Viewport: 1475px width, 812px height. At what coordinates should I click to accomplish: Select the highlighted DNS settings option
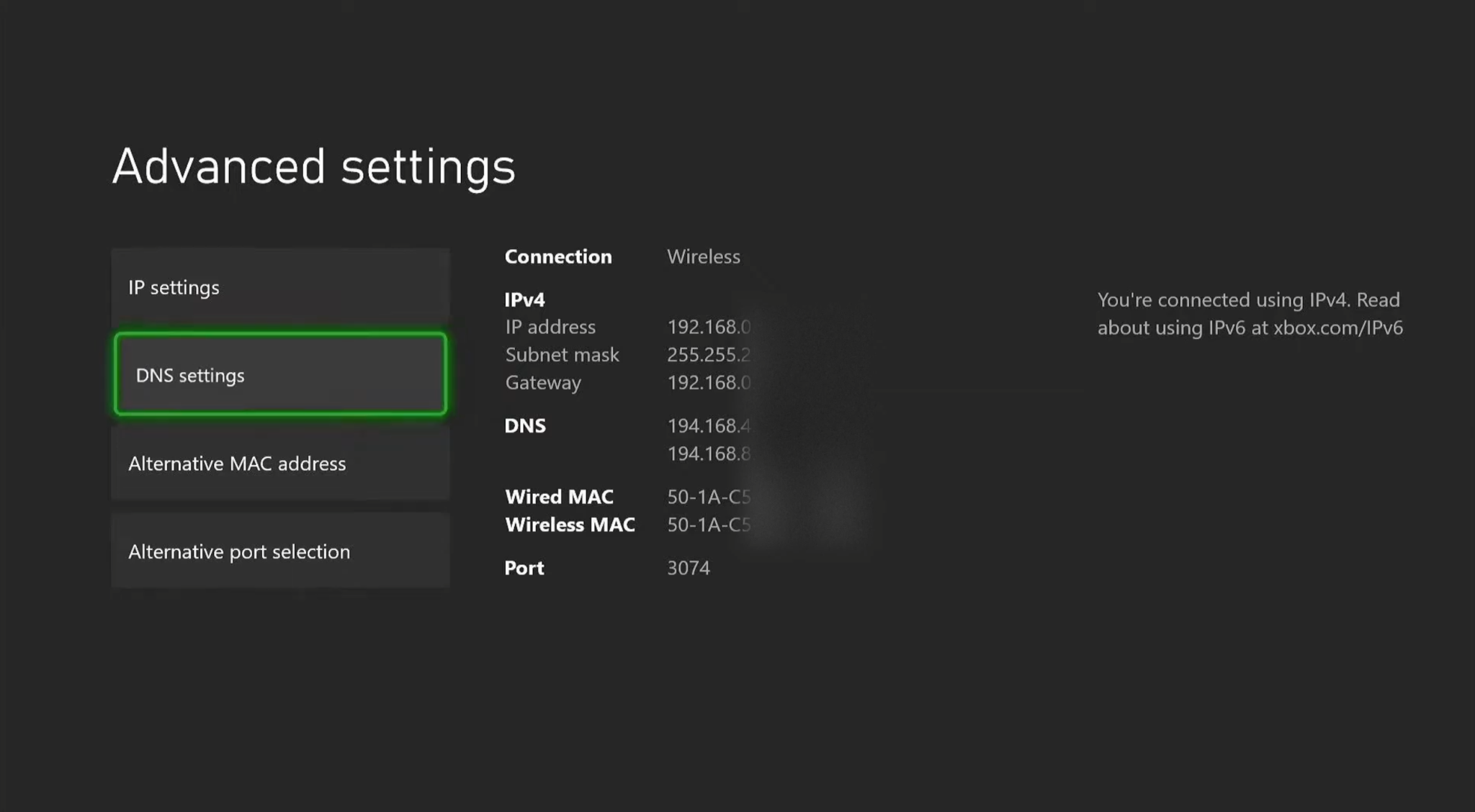(280, 374)
